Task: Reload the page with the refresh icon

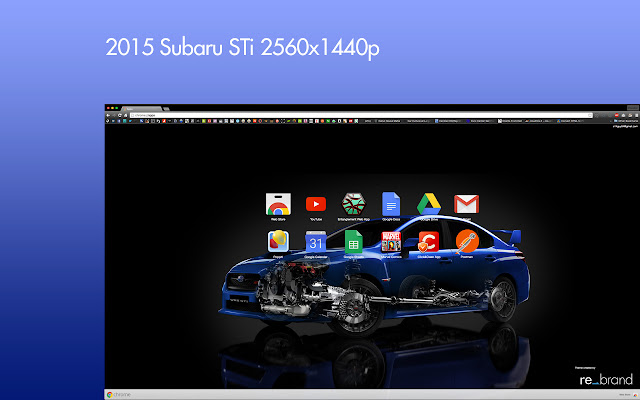Action: coord(120,116)
